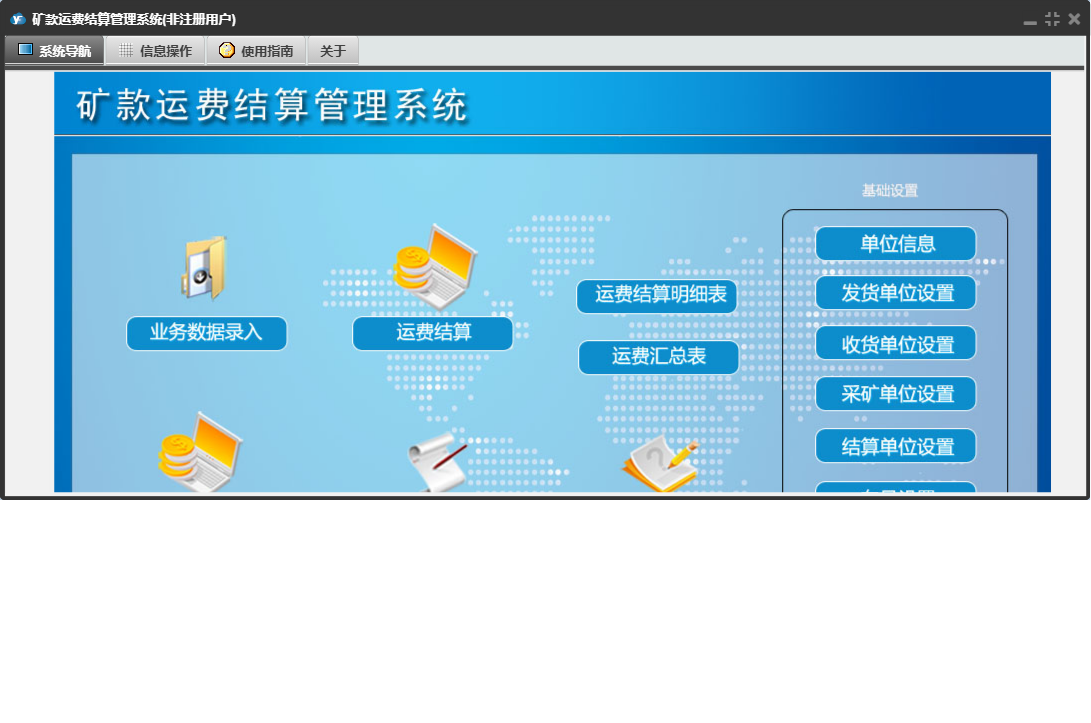Open 运费结算明细表 report
This screenshot has width=1091, height=723.
click(657, 296)
